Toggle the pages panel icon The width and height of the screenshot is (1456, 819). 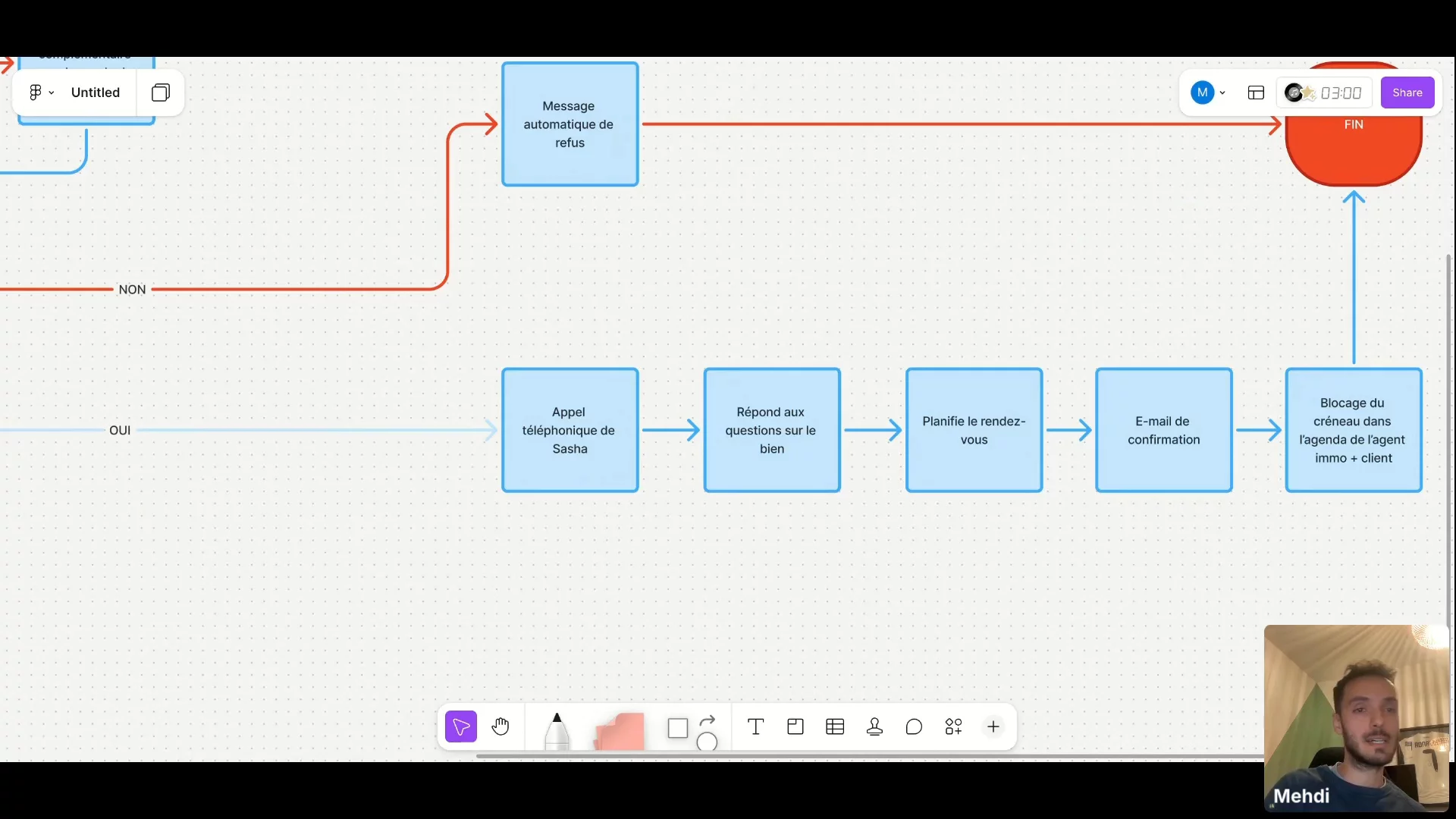[160, 93]
